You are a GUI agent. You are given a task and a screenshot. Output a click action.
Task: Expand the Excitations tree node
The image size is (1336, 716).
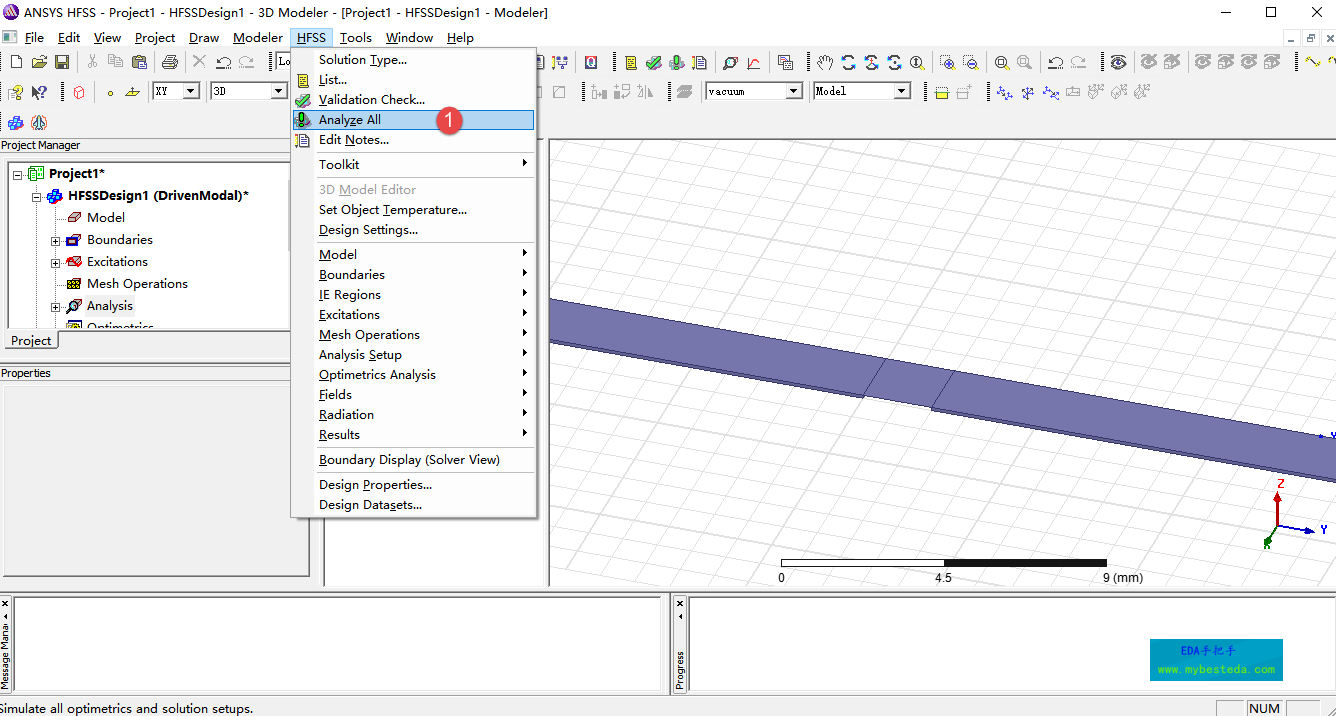click(x=57, y=262)
